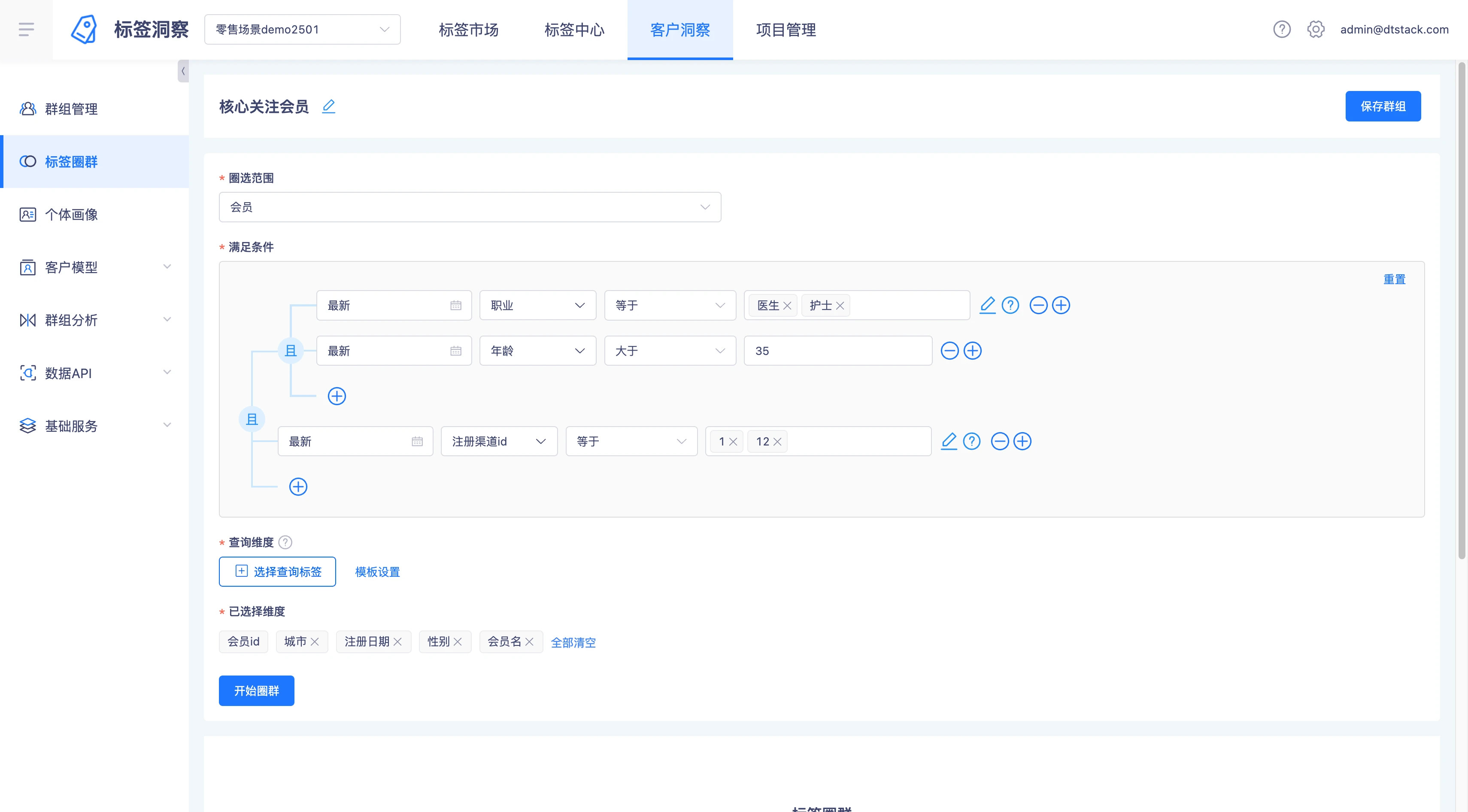Open the 最新 date picker in the 职业 row
The image size is (1468, 812).
click(x=394, y=305)
